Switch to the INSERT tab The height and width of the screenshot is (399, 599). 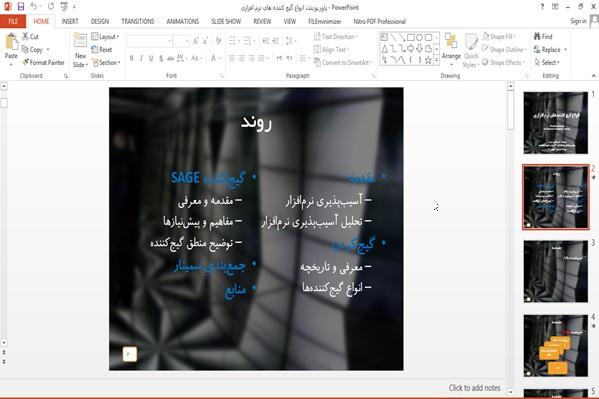(70, 21)
